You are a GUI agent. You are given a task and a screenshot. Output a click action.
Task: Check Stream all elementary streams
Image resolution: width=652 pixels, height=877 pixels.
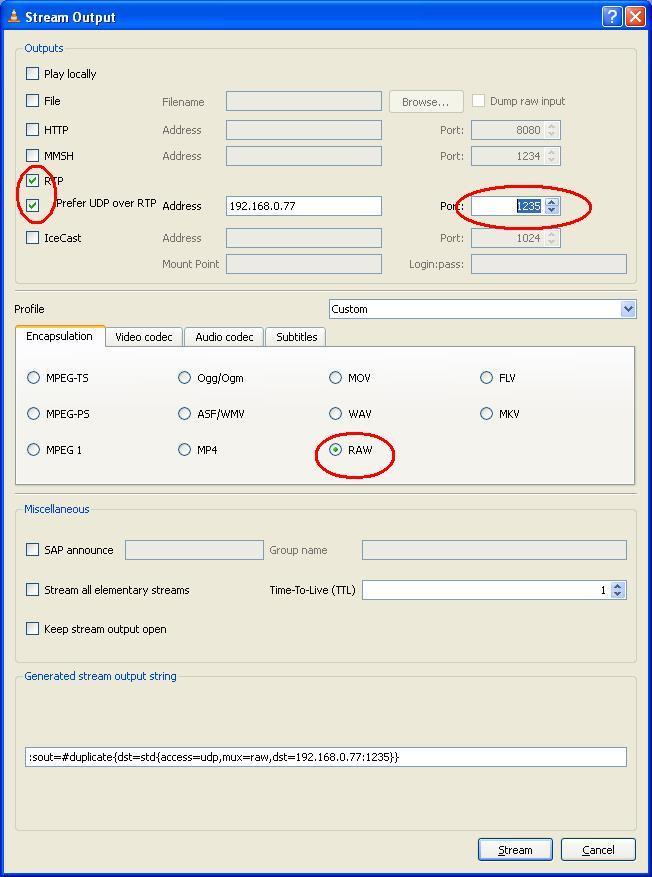pos(32,590)
